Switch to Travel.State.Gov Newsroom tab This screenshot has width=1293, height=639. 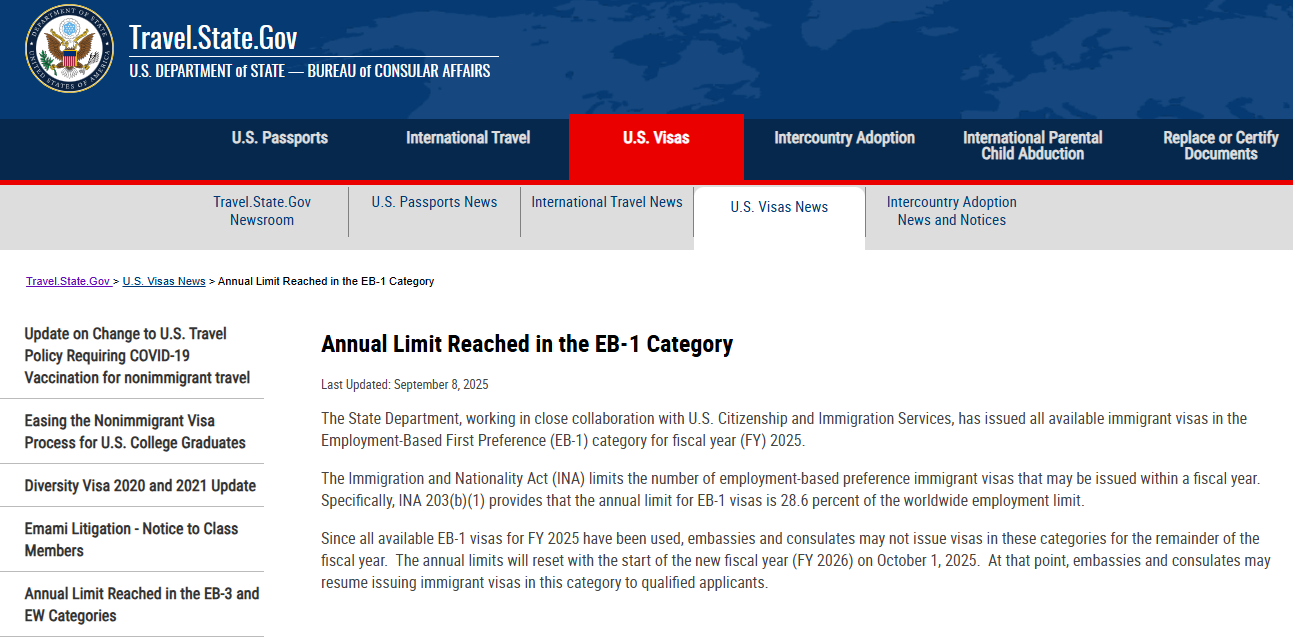(x=262, y=211)
